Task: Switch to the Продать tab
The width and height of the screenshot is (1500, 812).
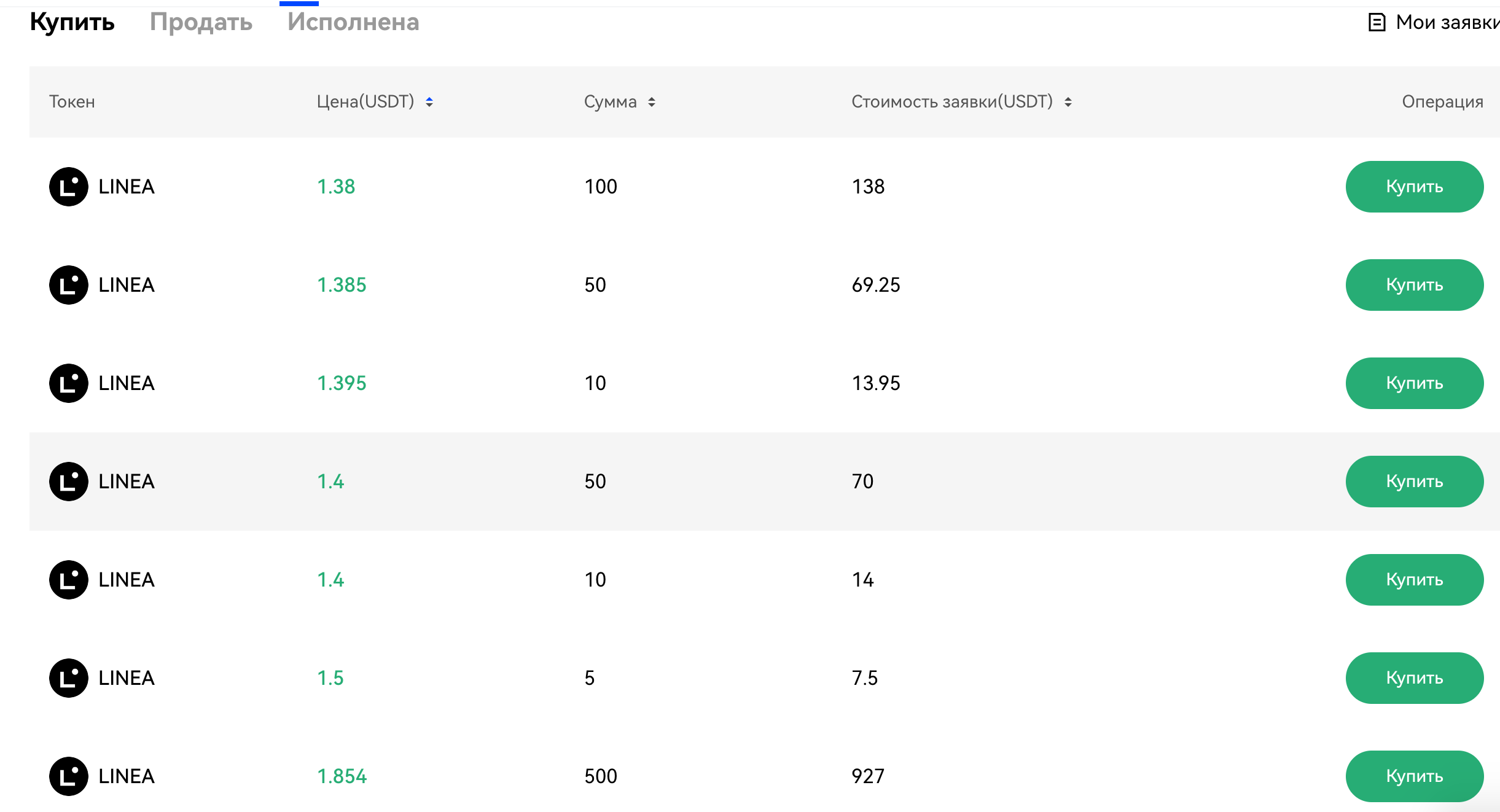Action: pos(201,22)
